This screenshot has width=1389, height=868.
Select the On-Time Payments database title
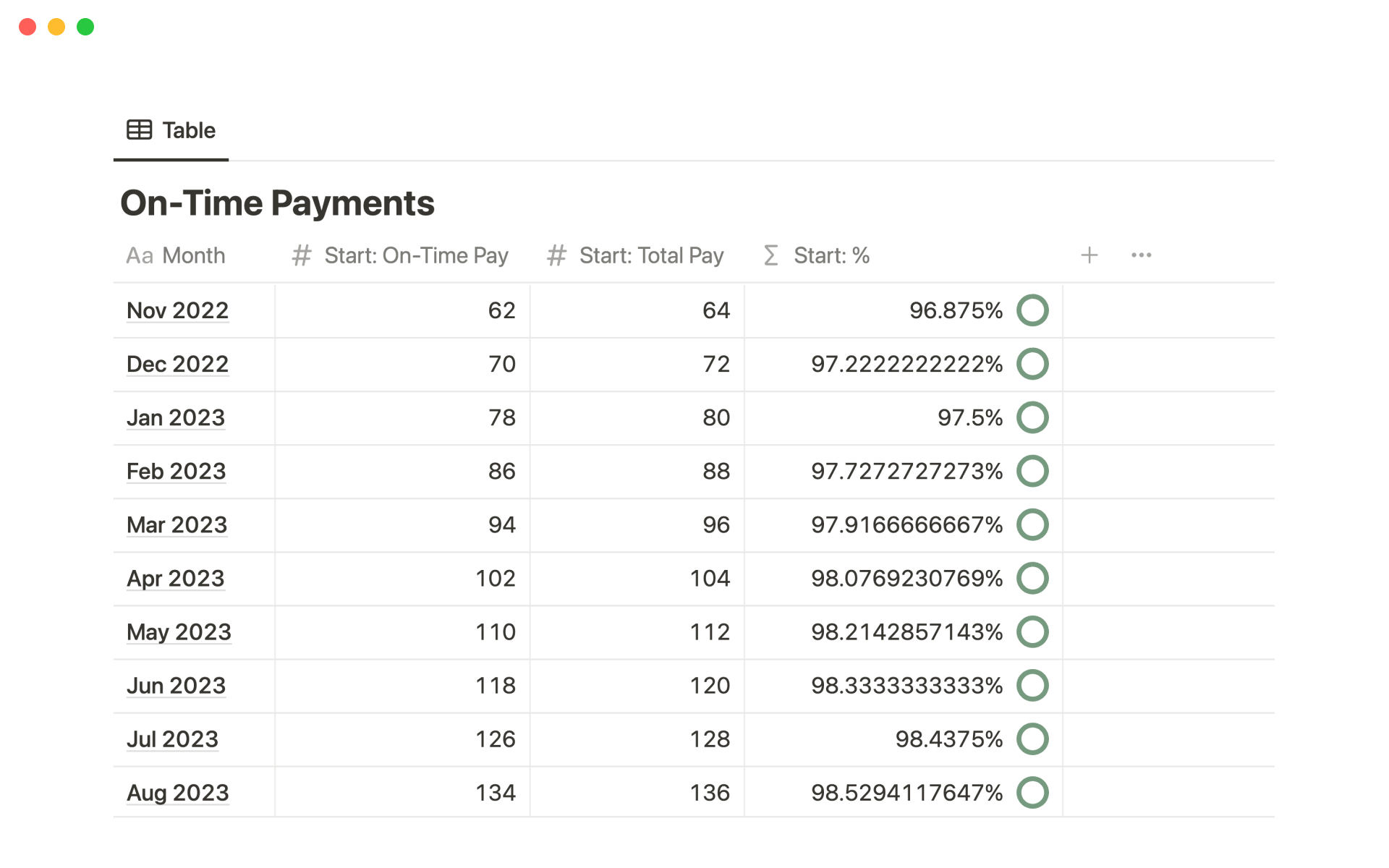coord(277,203)
